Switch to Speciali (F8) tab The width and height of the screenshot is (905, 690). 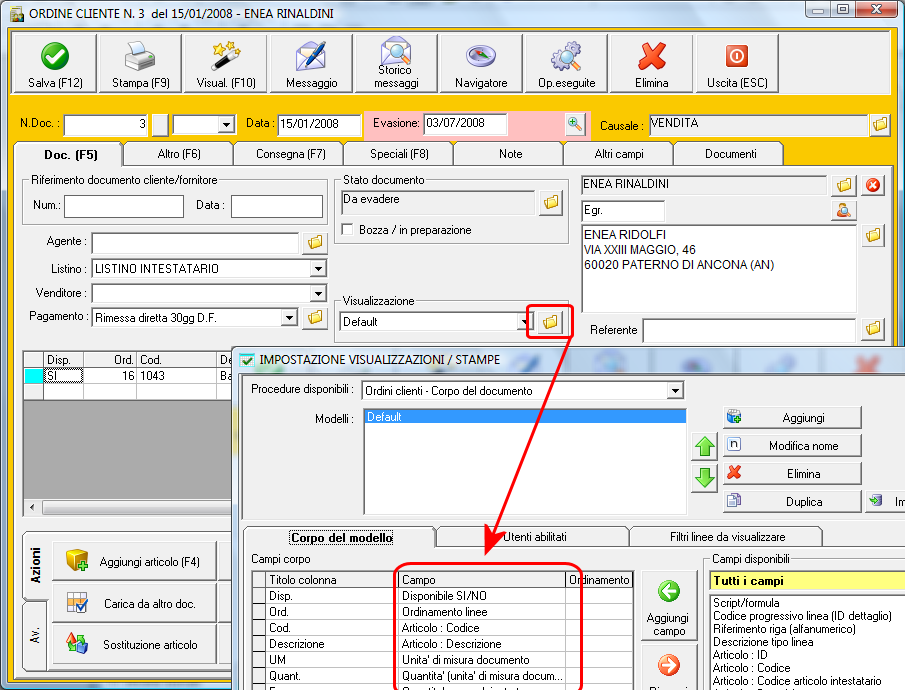(399, 154)
